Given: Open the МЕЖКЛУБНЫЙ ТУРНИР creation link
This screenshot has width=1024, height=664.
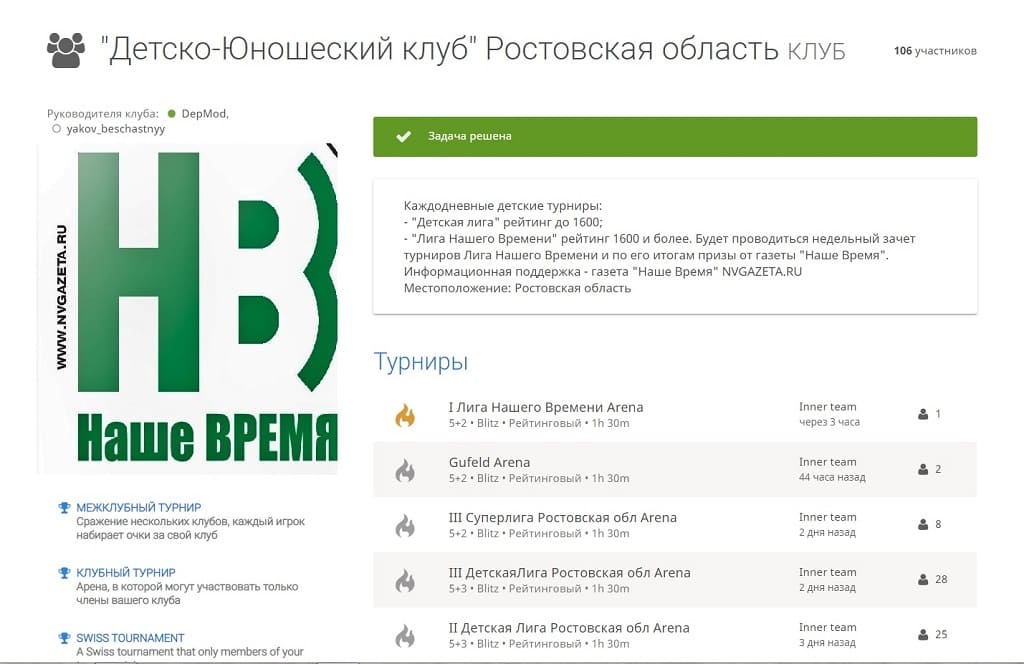Looking at the screenshot, I should pos(138,507).
